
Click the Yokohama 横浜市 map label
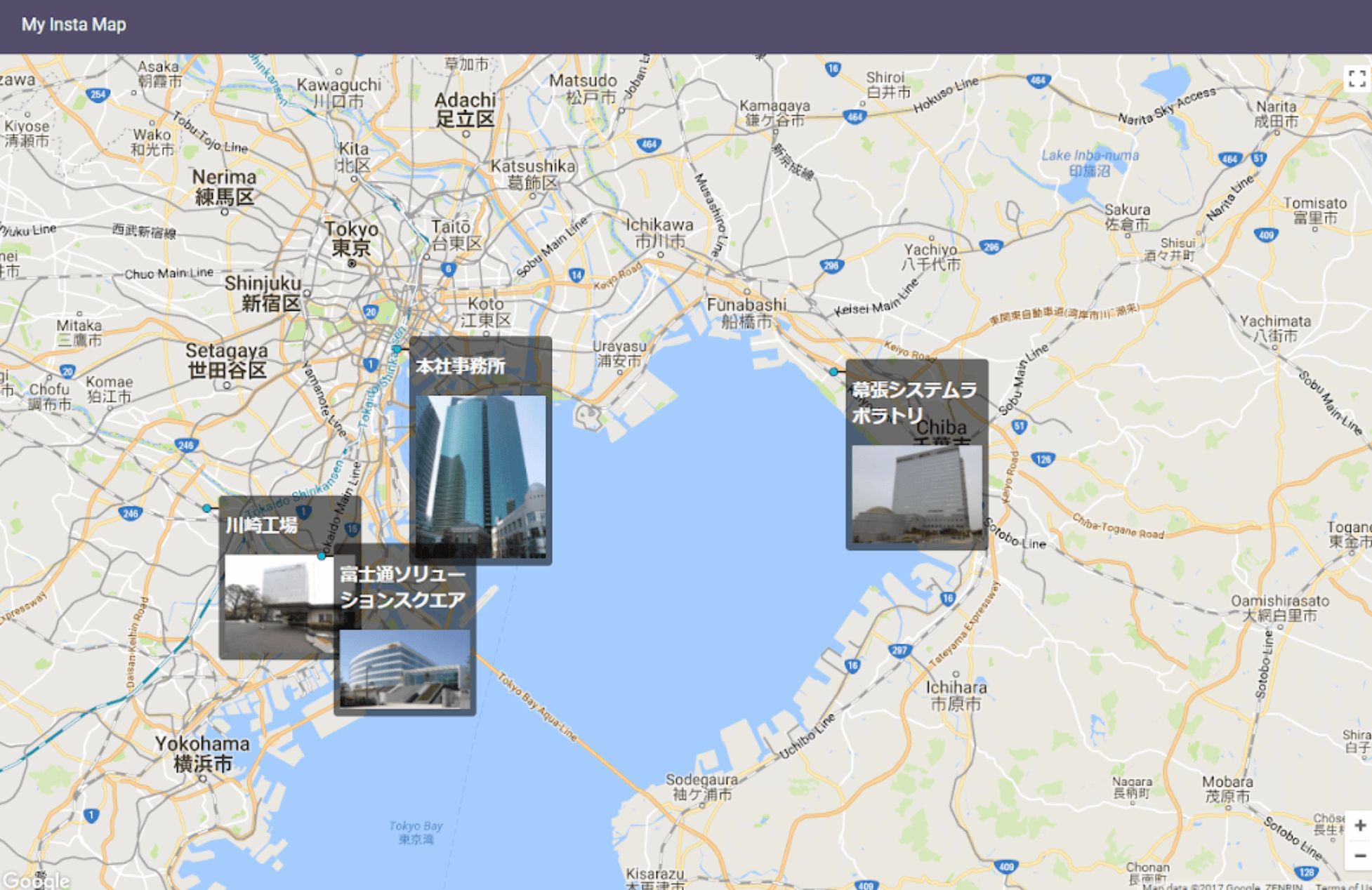pos(202,753)
